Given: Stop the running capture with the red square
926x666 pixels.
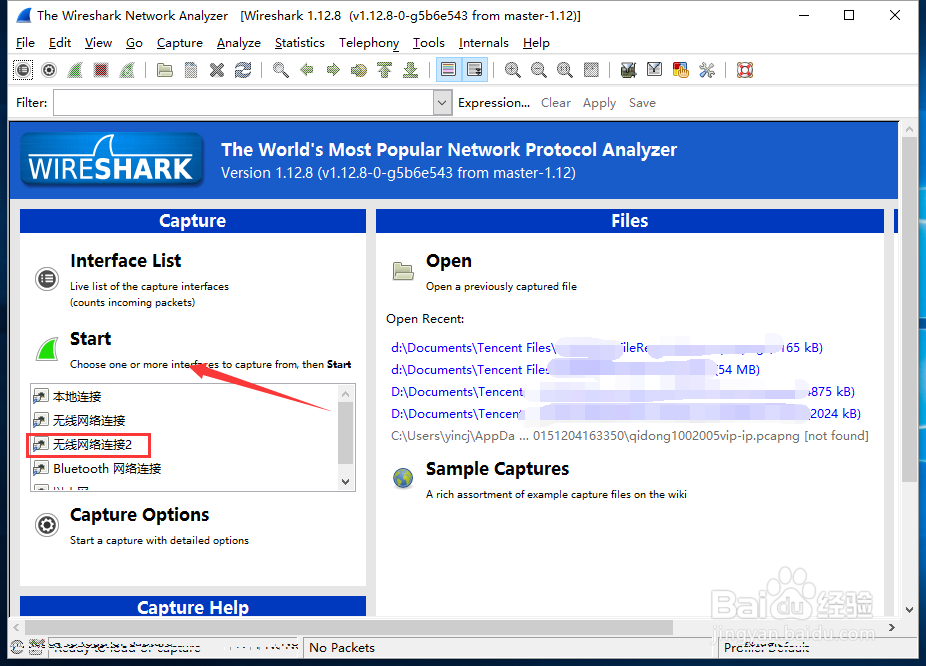Looking at the screenshot, I should click(100, 70).
